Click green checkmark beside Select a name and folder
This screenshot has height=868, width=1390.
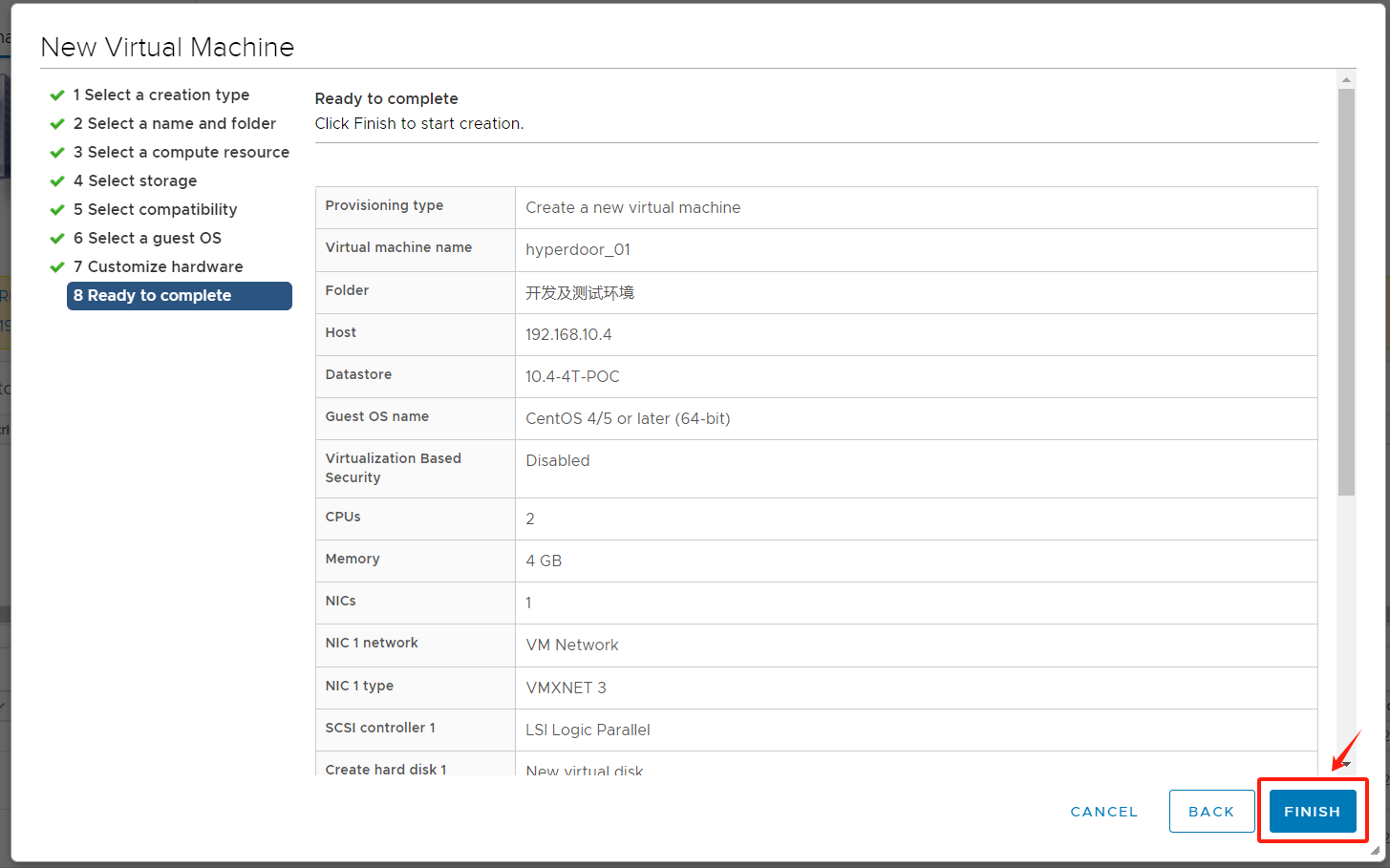tap(57, 124)
